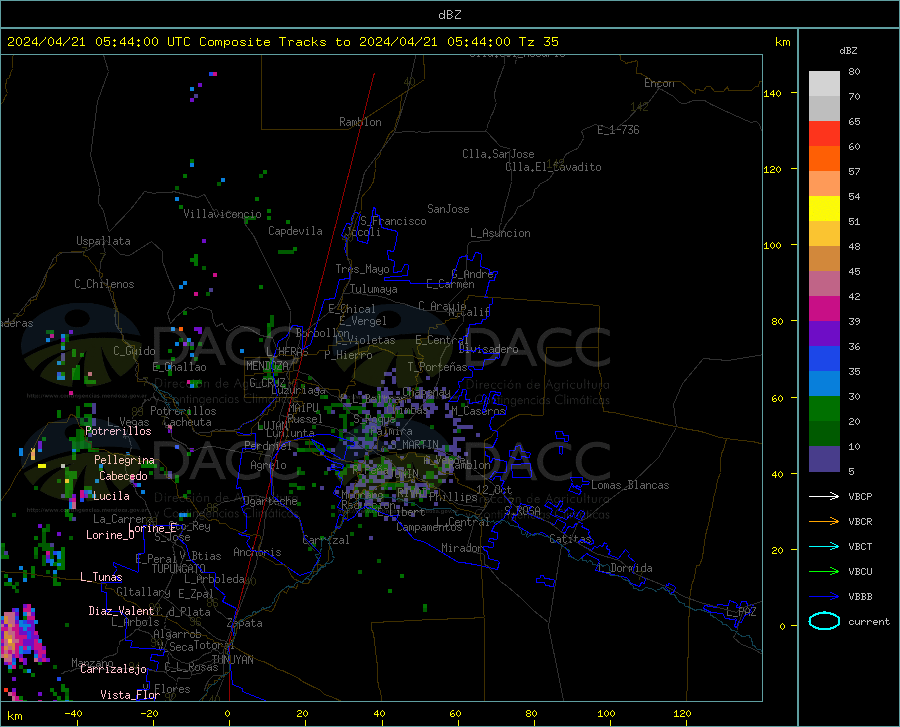Click the E_1-736 map label
This screenshot has width=900, height=727.
pyautogui.click(x=618, y=130)
